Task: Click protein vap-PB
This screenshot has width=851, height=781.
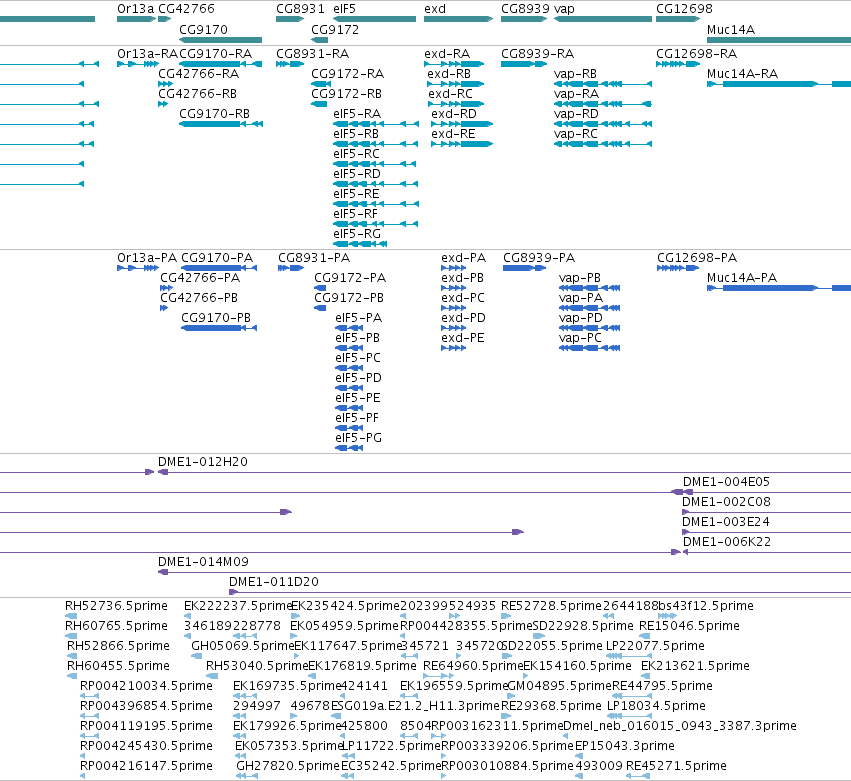Action: click(589, 288)
